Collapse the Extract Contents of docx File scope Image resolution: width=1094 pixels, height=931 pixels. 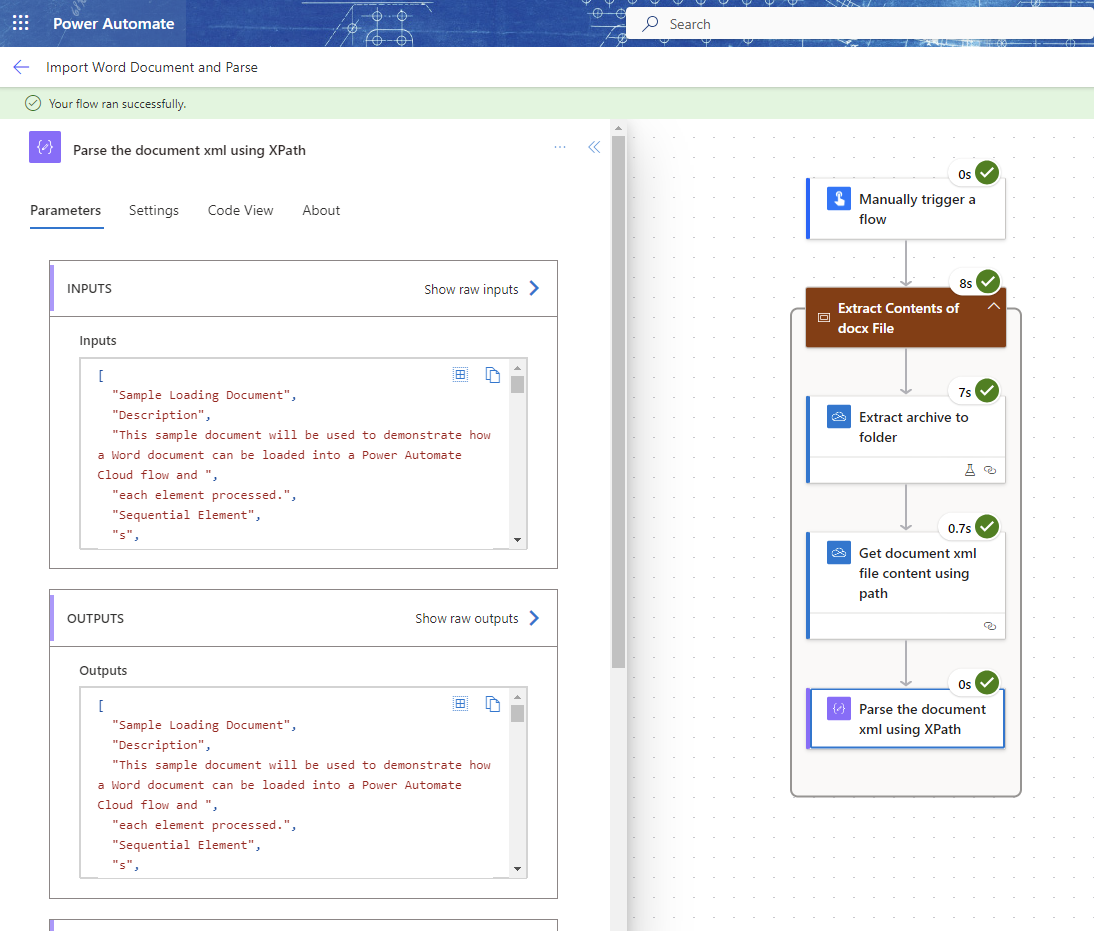(x=994, y=306)
